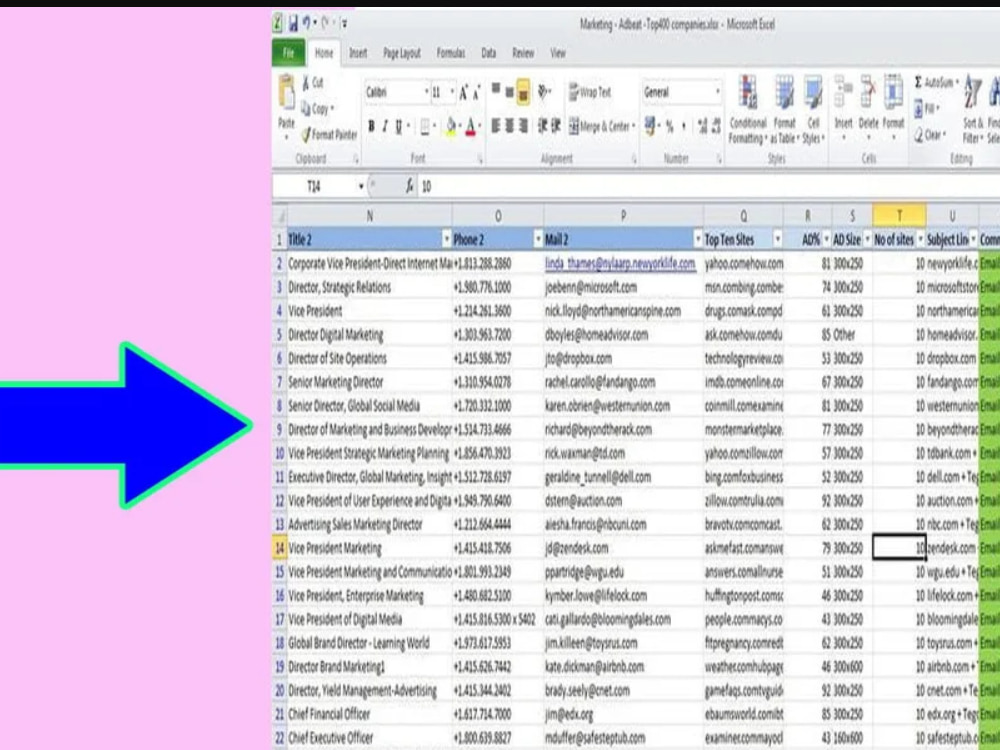Select row 14 header
This screenshot has width=1000, height=750.
pos(279,548)
